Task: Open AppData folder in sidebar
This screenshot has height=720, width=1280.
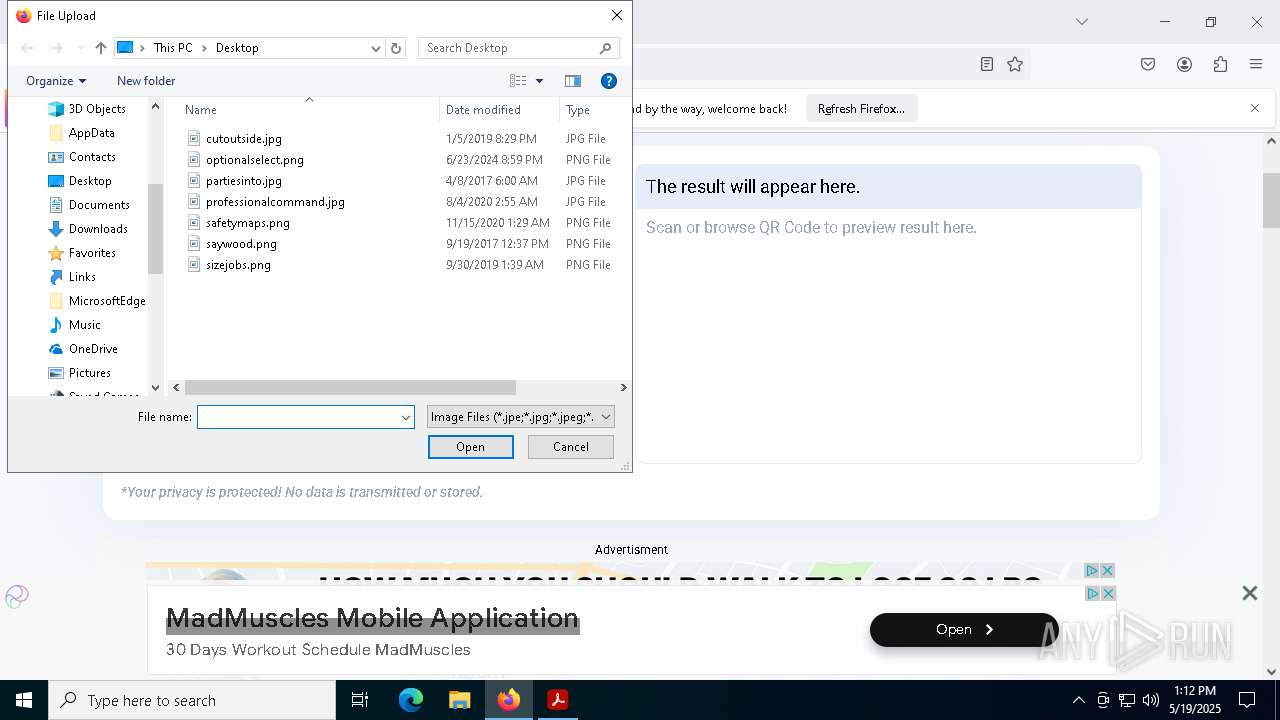Action: pos(91,133)
